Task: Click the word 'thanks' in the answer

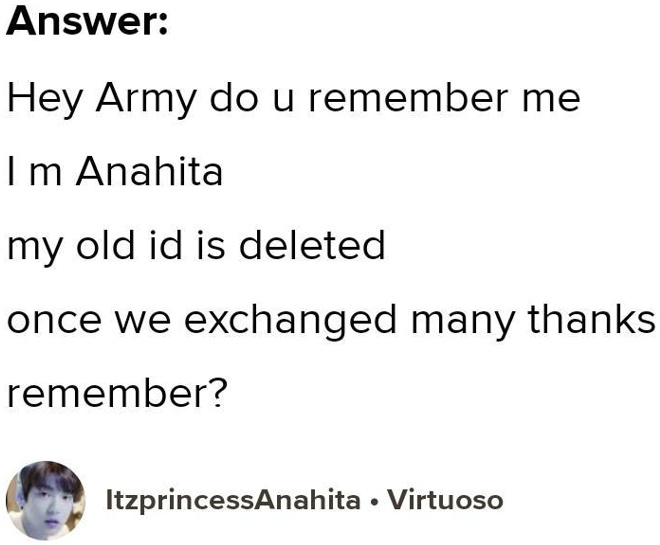Action: [592, 319]
